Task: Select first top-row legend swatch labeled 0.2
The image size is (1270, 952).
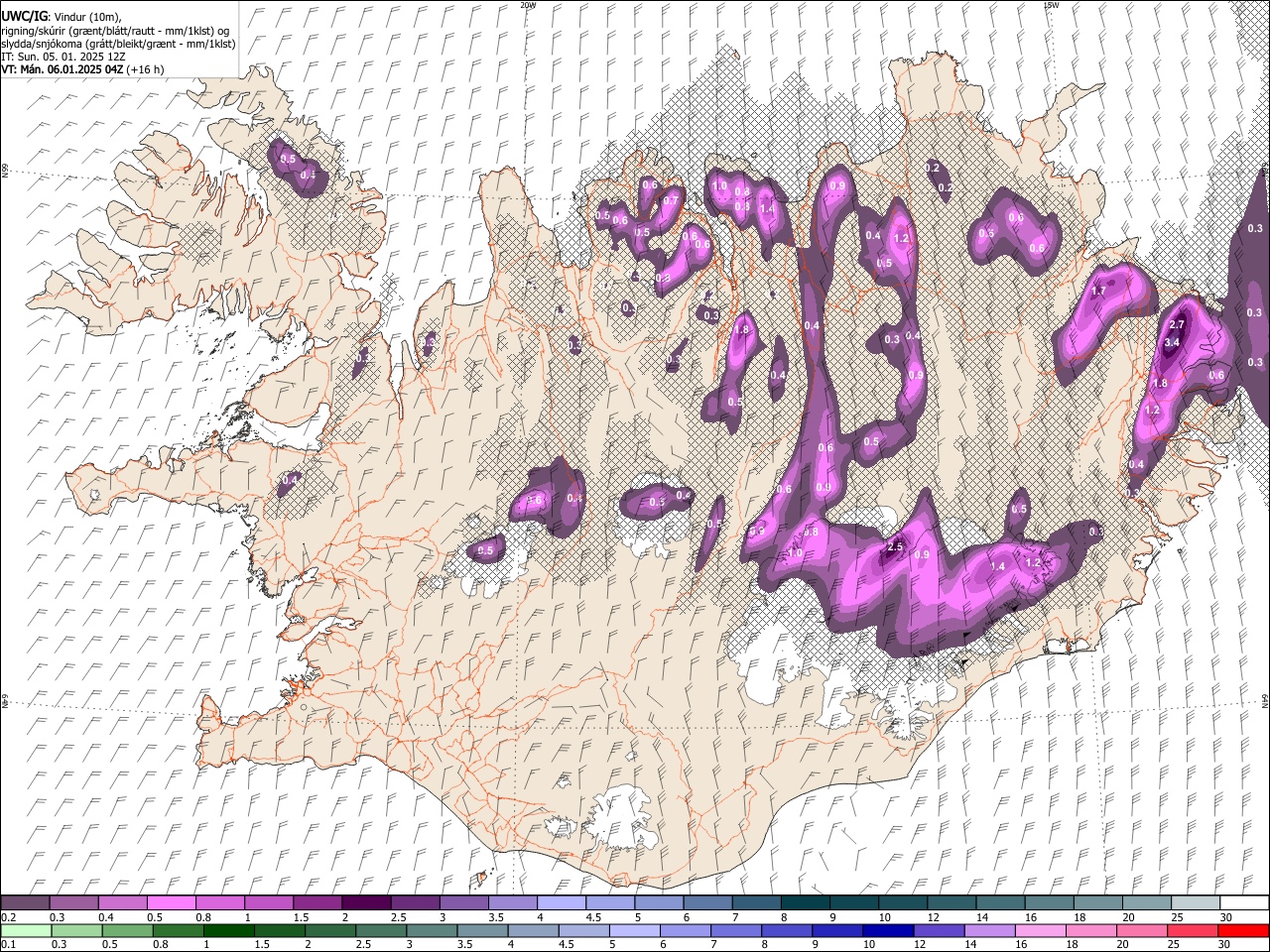Action: click(25, 903)
